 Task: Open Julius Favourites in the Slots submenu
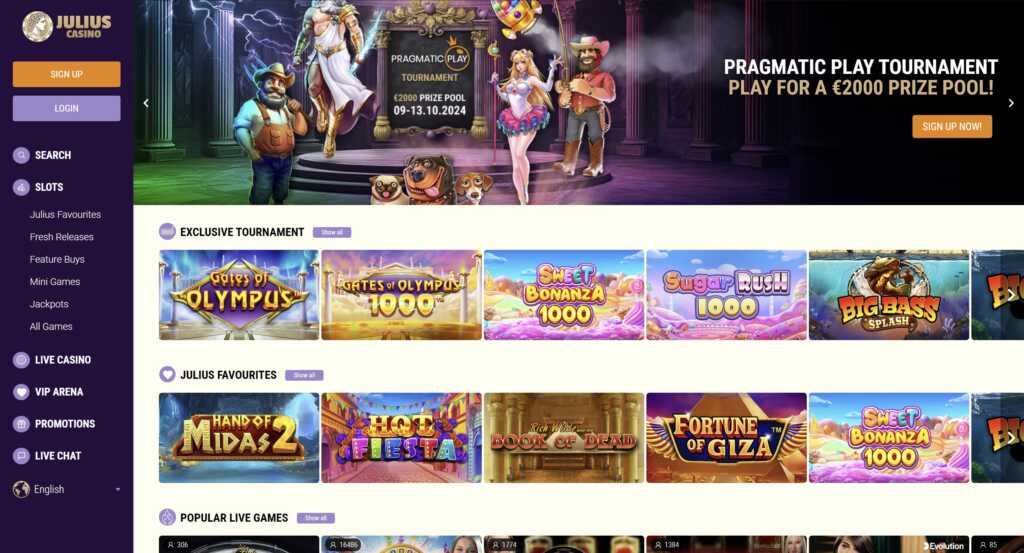click(65, 214)
